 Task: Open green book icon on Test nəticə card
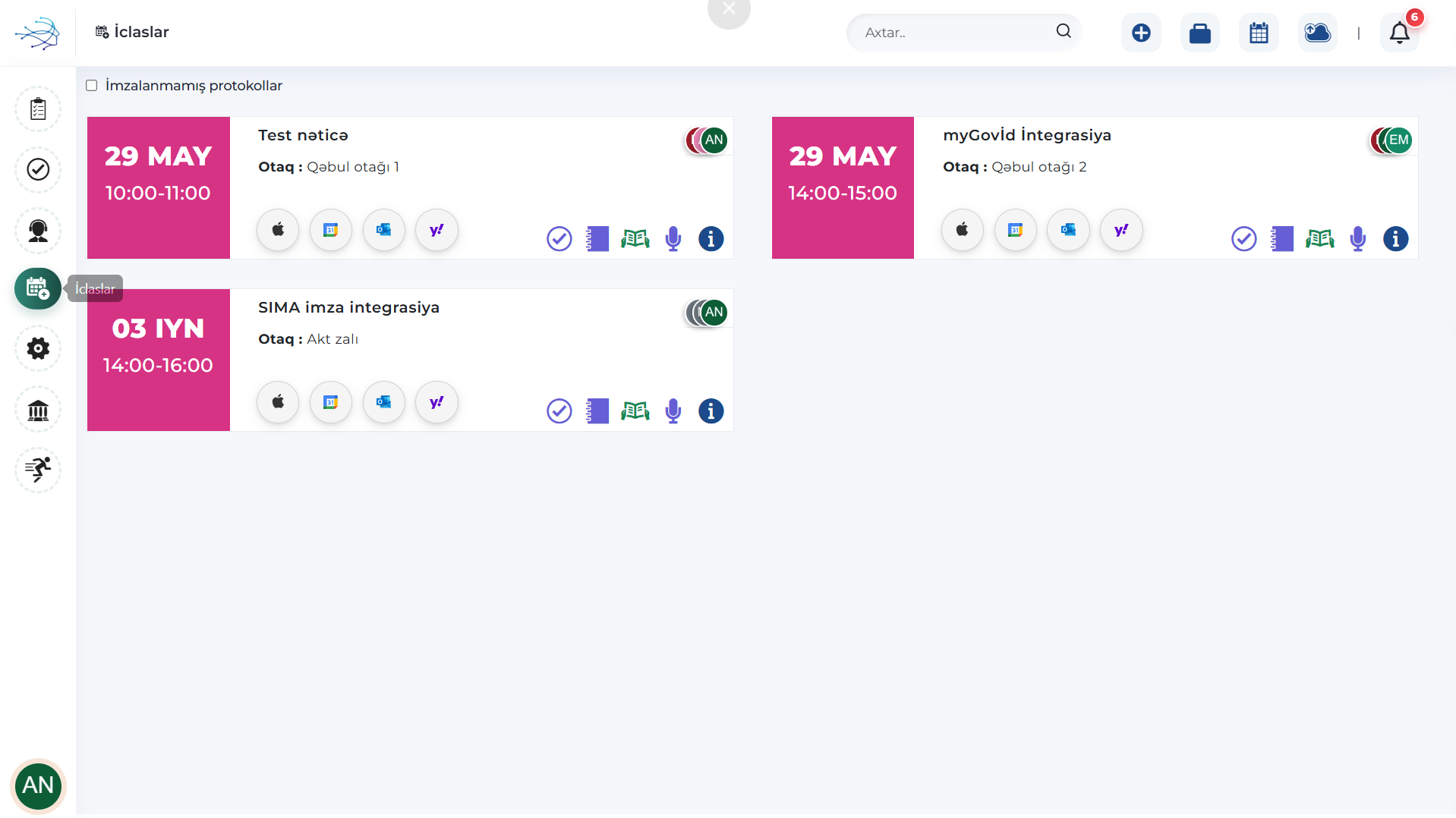pyautogui.click(x=635, y=239)
